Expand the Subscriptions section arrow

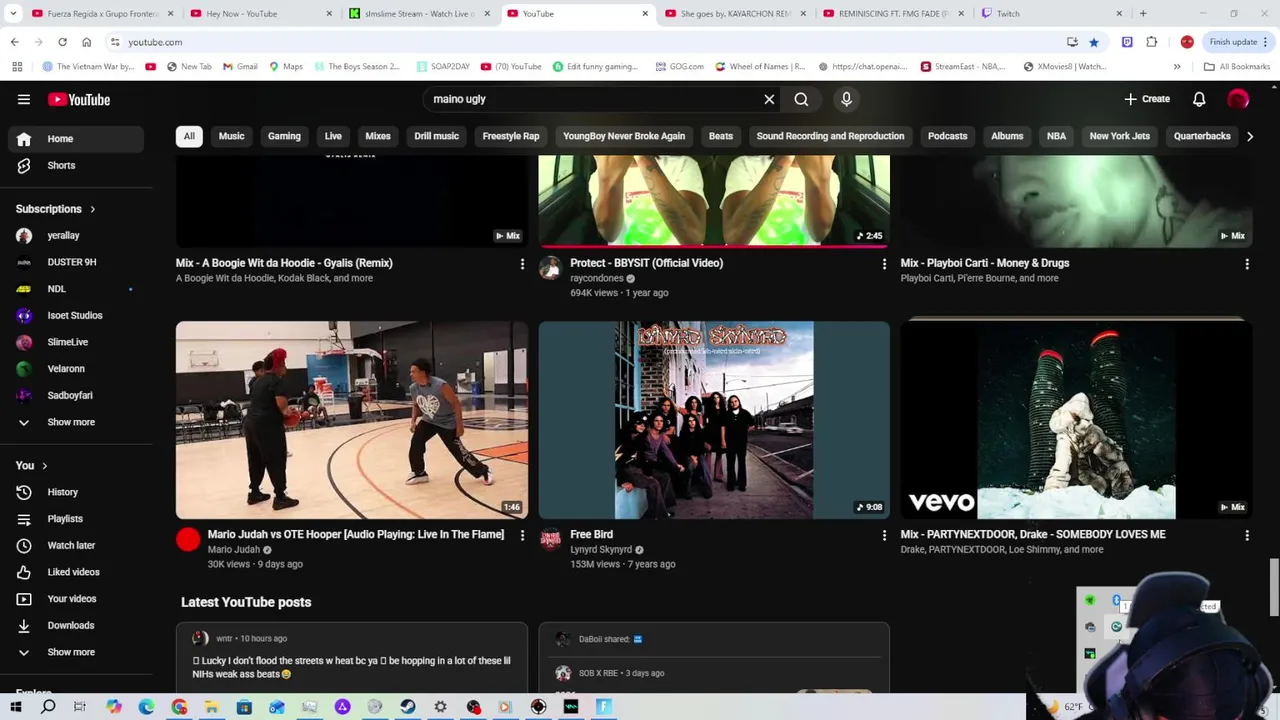coord(92,209)
